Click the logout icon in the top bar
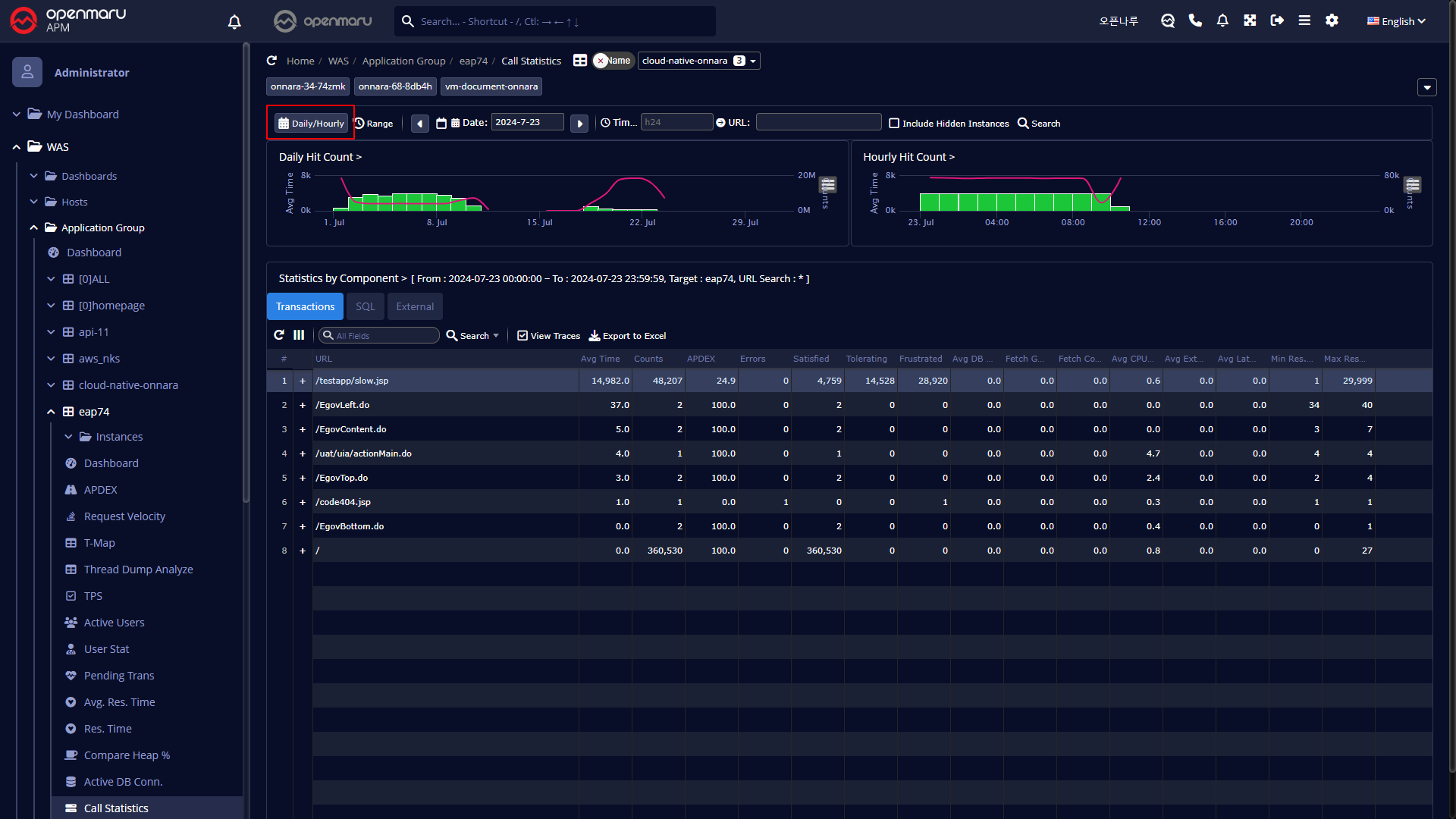Screen dimensions: 1456x819 click(1277, 20)
